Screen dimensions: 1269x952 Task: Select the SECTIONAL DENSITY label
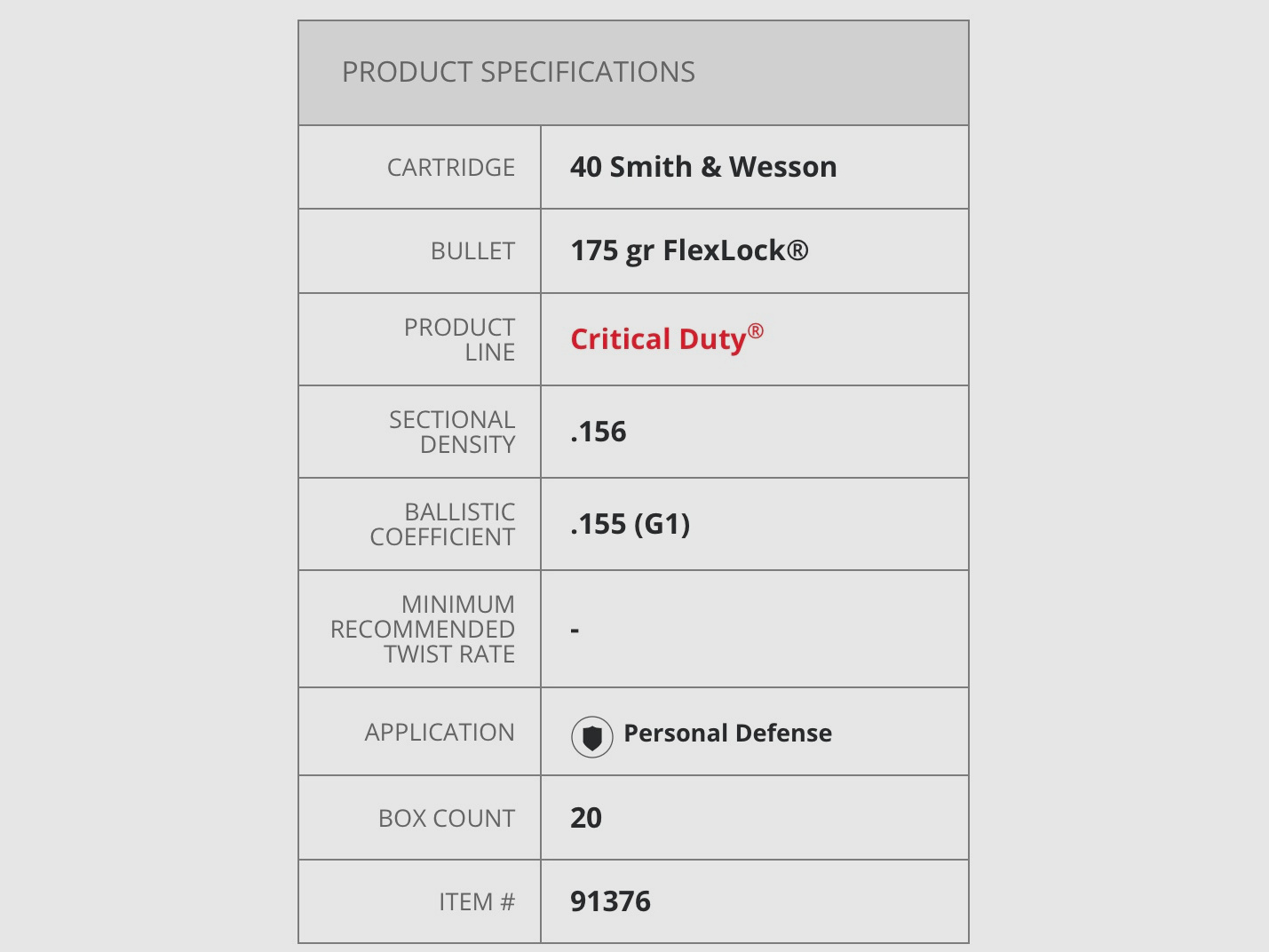[x=452, y=432]
